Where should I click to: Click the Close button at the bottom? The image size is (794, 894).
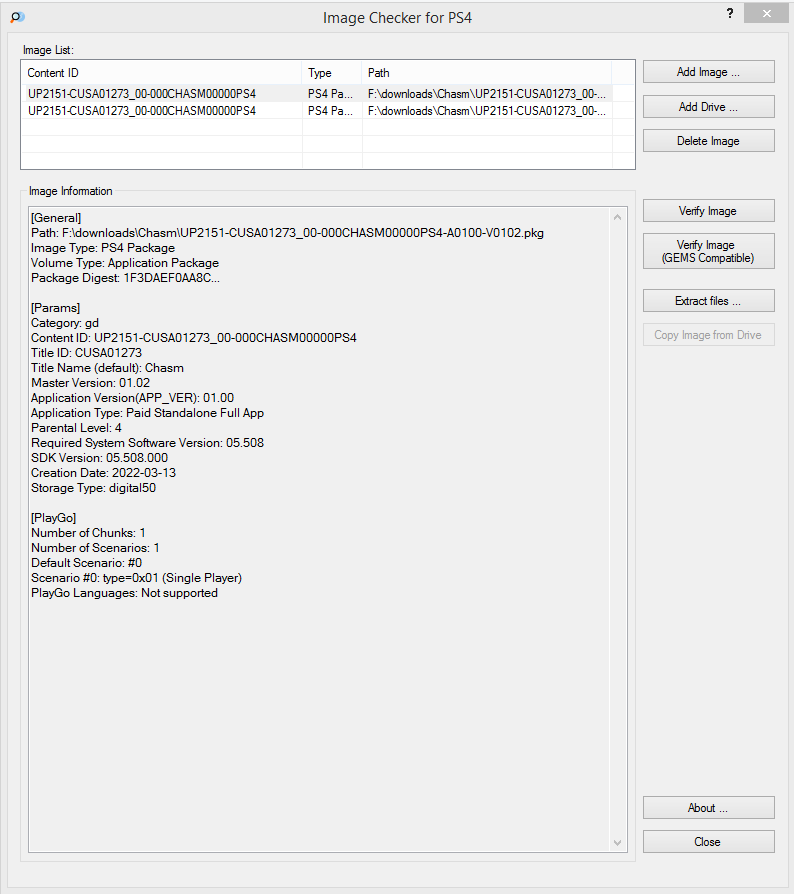tap(709, 842)
